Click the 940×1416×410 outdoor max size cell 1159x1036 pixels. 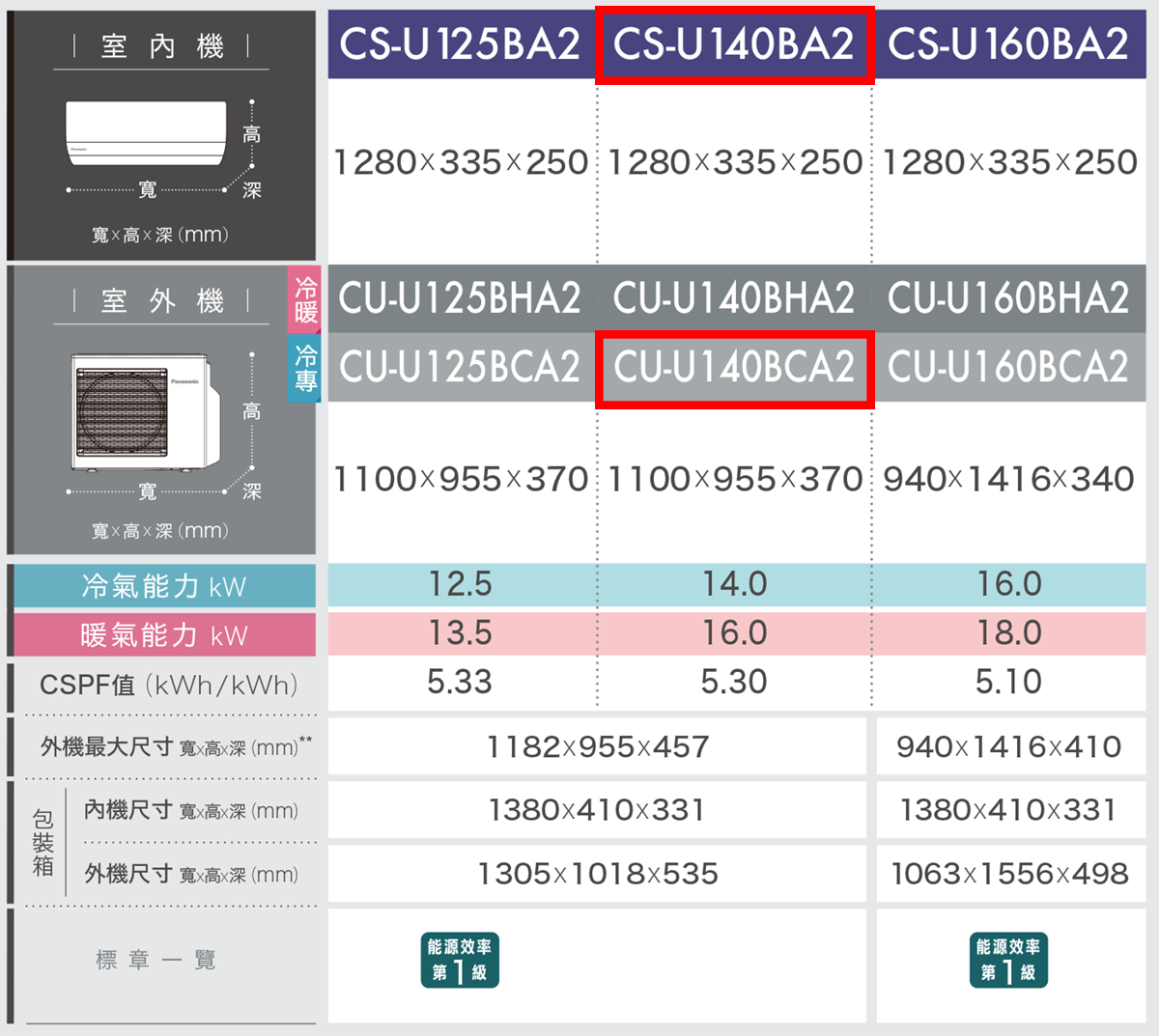pyautogui.click(x=1009, y=746)
